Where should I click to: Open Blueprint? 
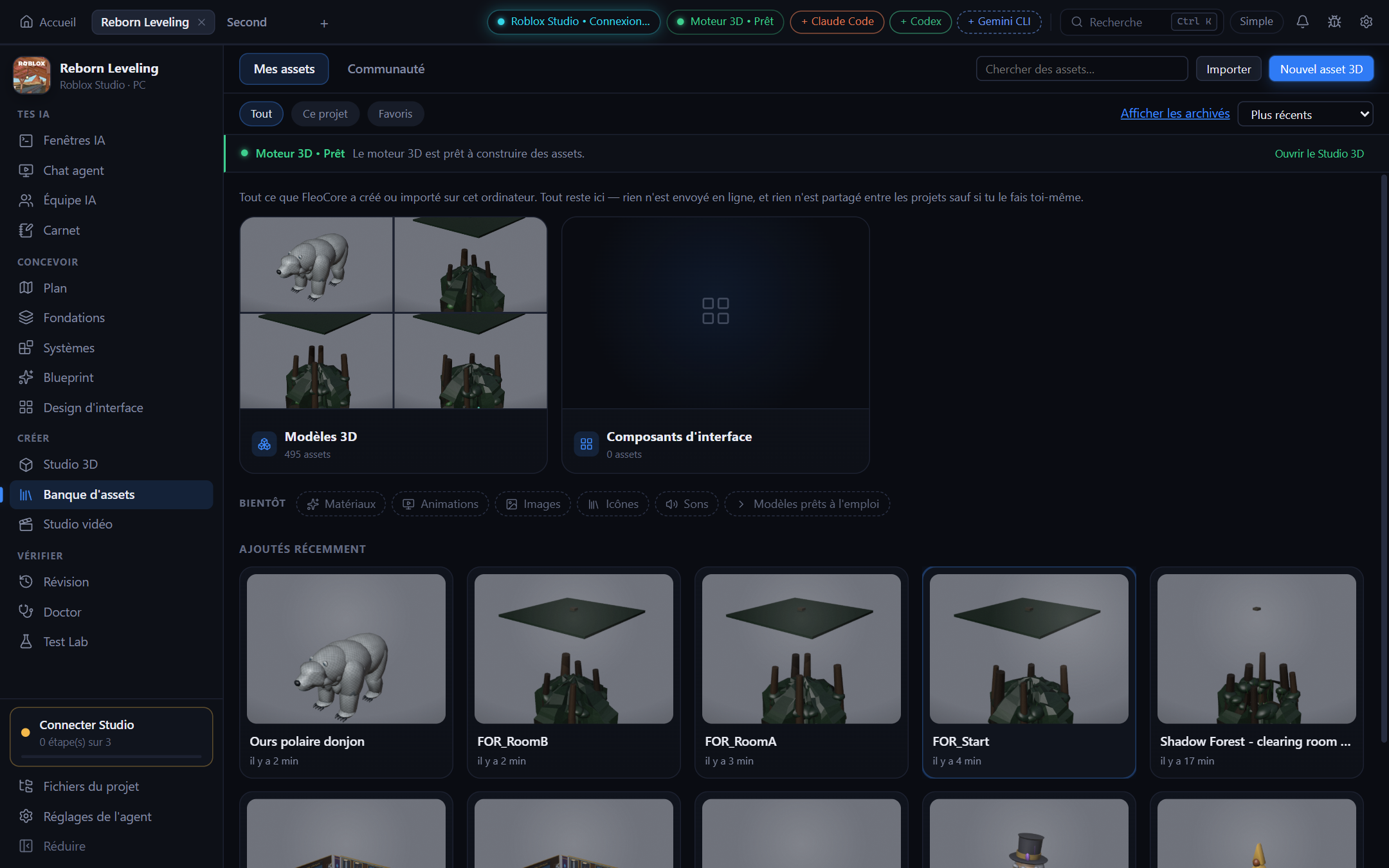pyautogui.click(x=111, y=377)
